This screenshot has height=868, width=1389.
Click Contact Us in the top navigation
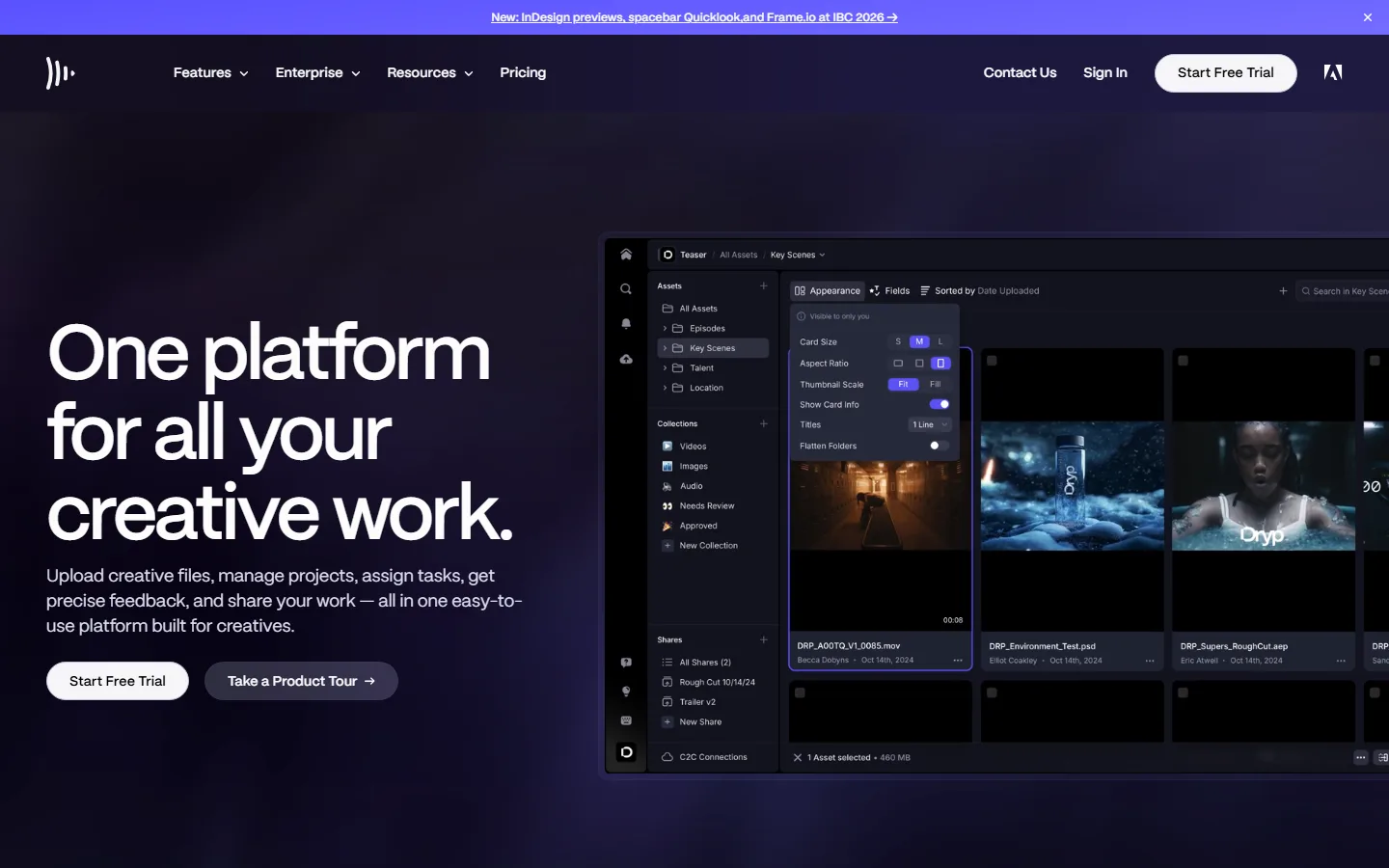[x=1020, y=72]
